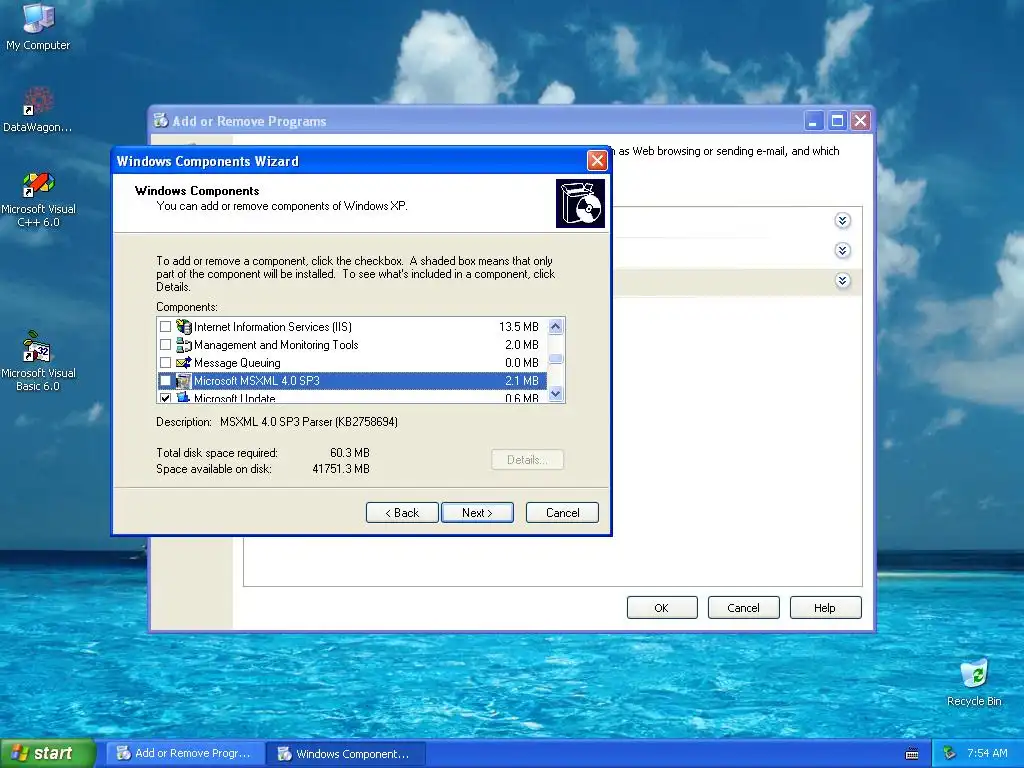This screenshot has width=1024, height=768.
Task: Click components list scroll down arrow
Action: click(556, 393)
